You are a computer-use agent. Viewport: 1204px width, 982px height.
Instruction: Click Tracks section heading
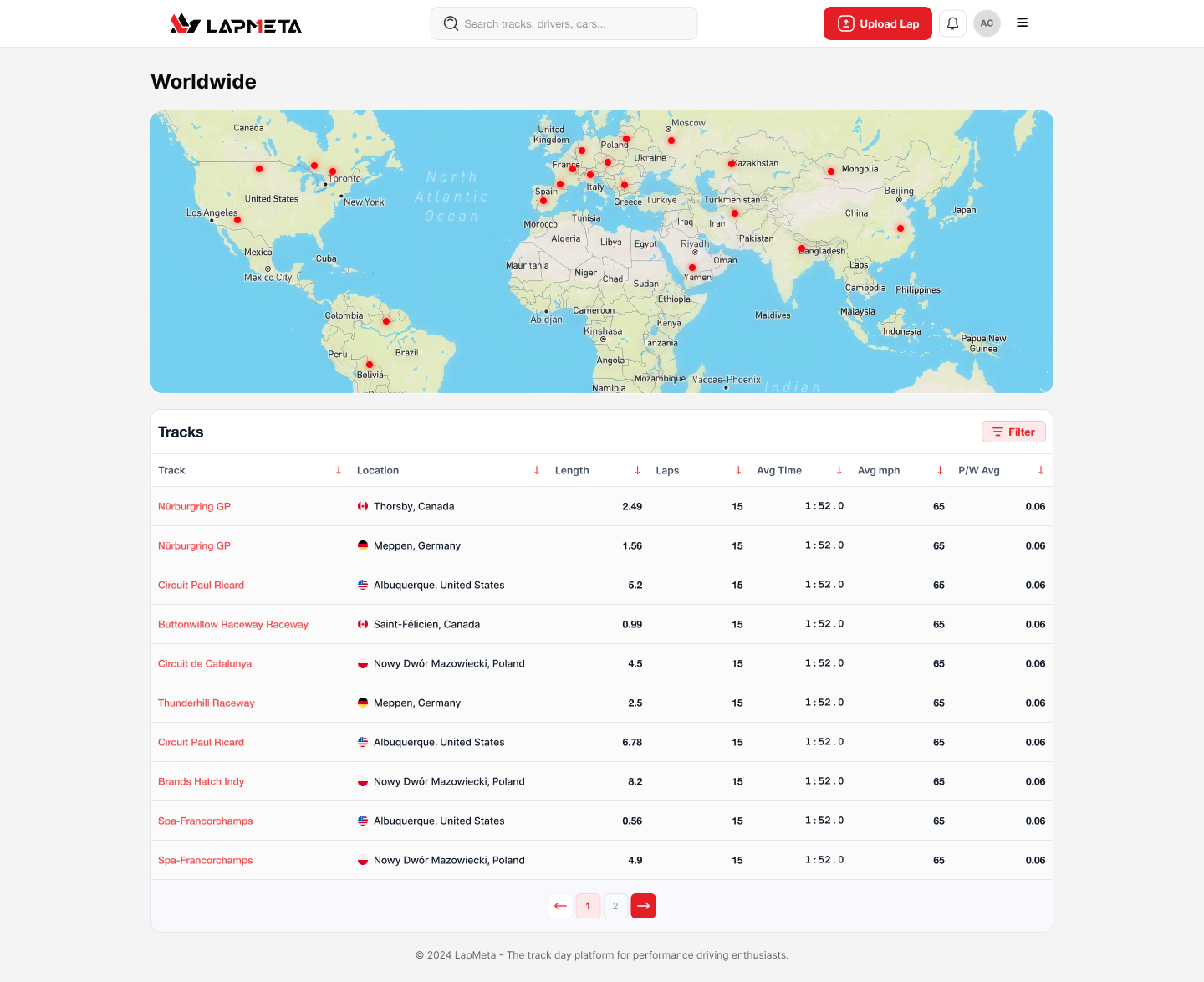point(181,432)
